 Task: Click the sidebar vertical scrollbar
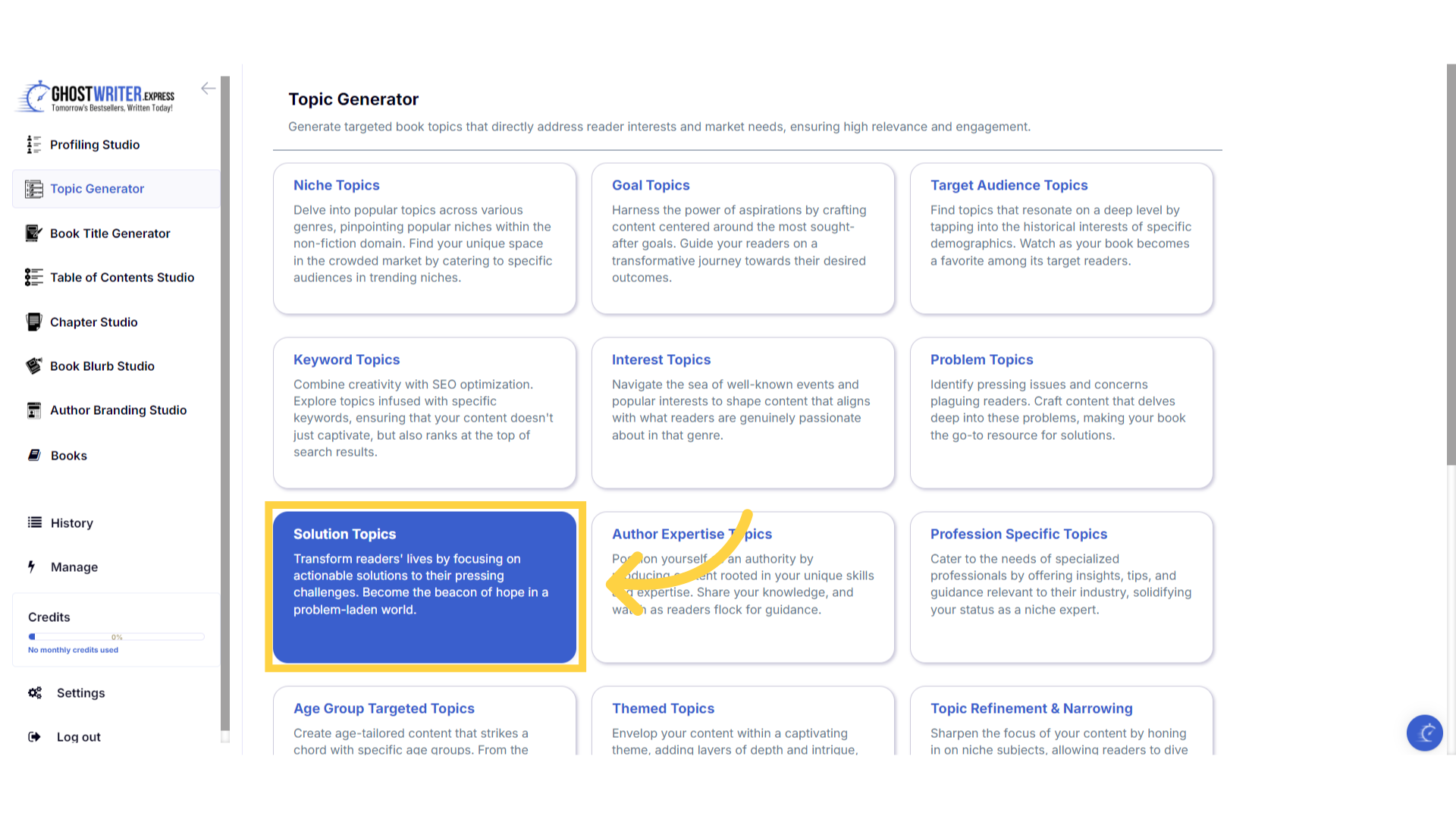click(224, 402)
